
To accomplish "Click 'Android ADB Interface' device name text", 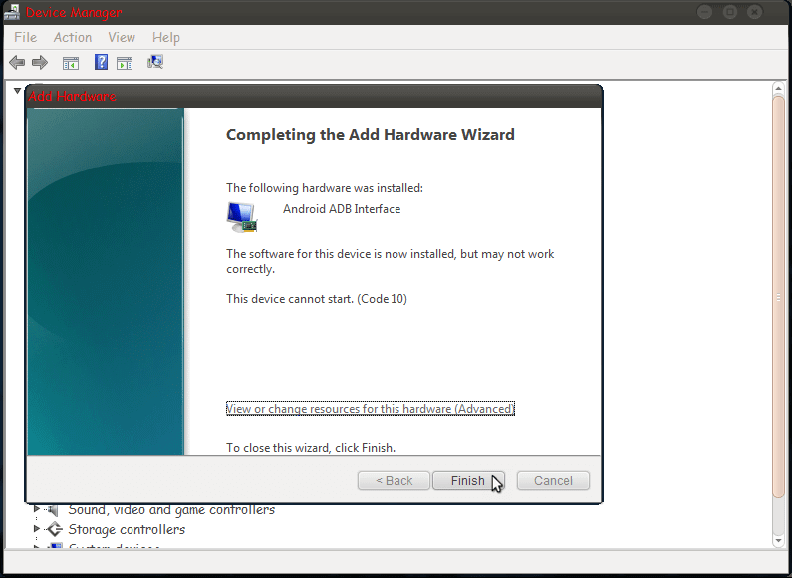I will point(341,209).
